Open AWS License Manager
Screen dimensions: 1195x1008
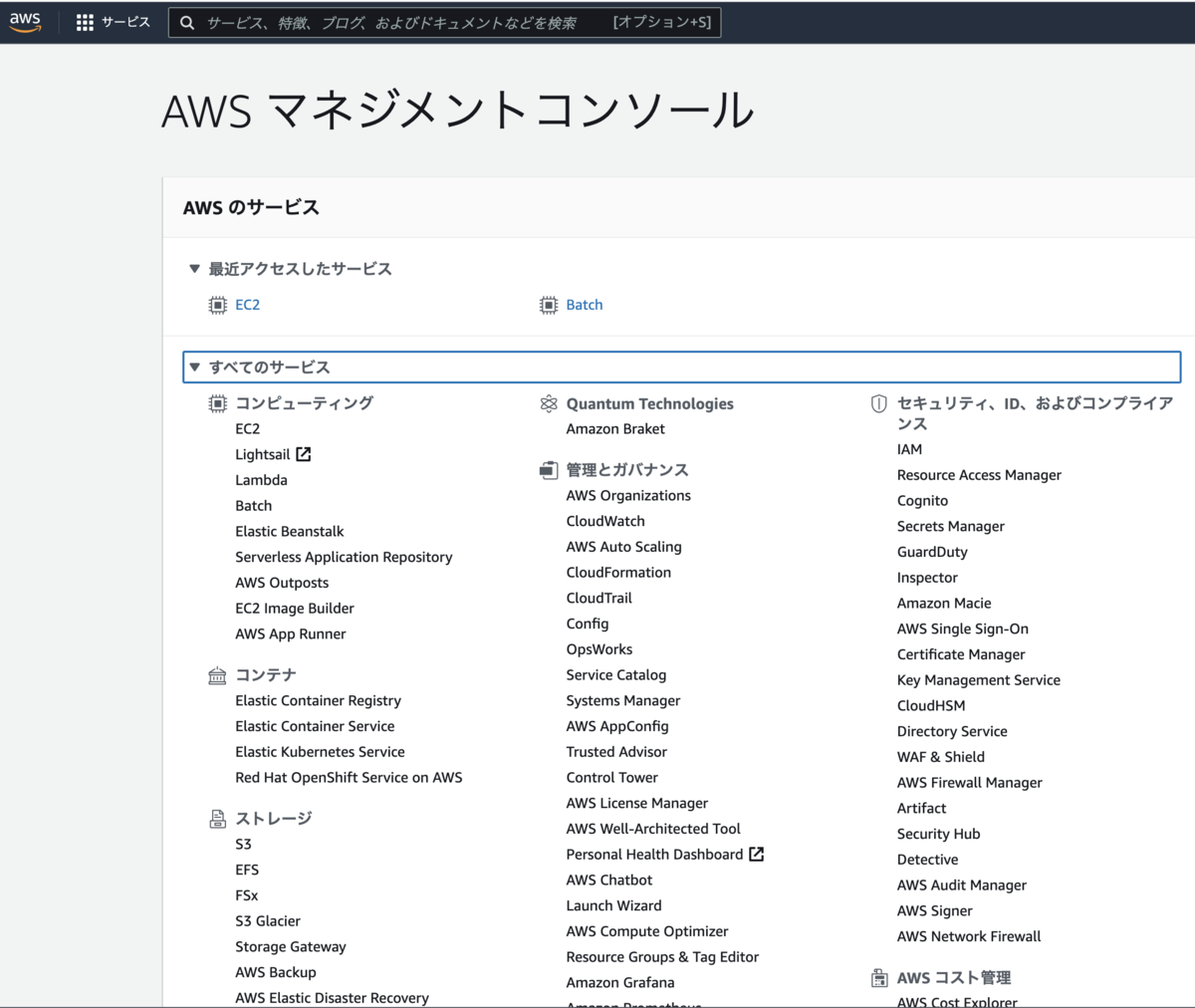click(637, 804)
